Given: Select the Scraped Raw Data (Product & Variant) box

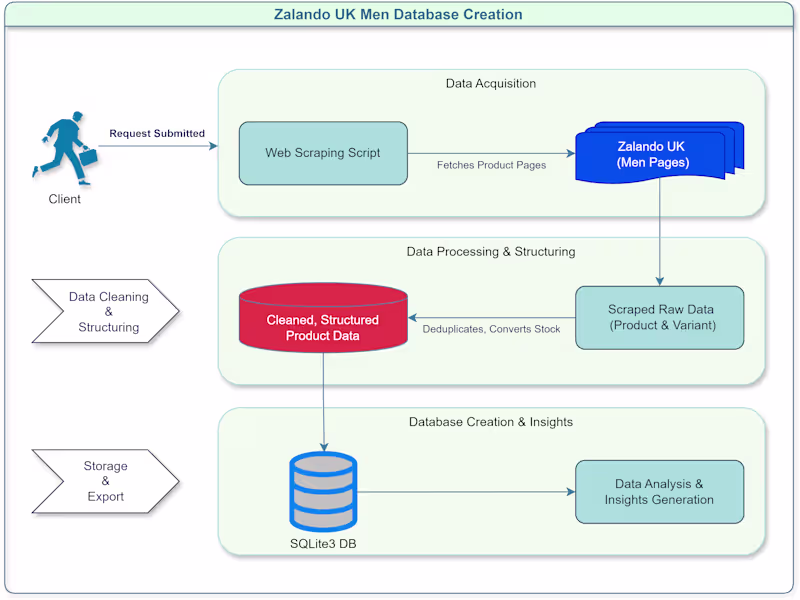Looking at the screenshot, I should click(660, 317).
